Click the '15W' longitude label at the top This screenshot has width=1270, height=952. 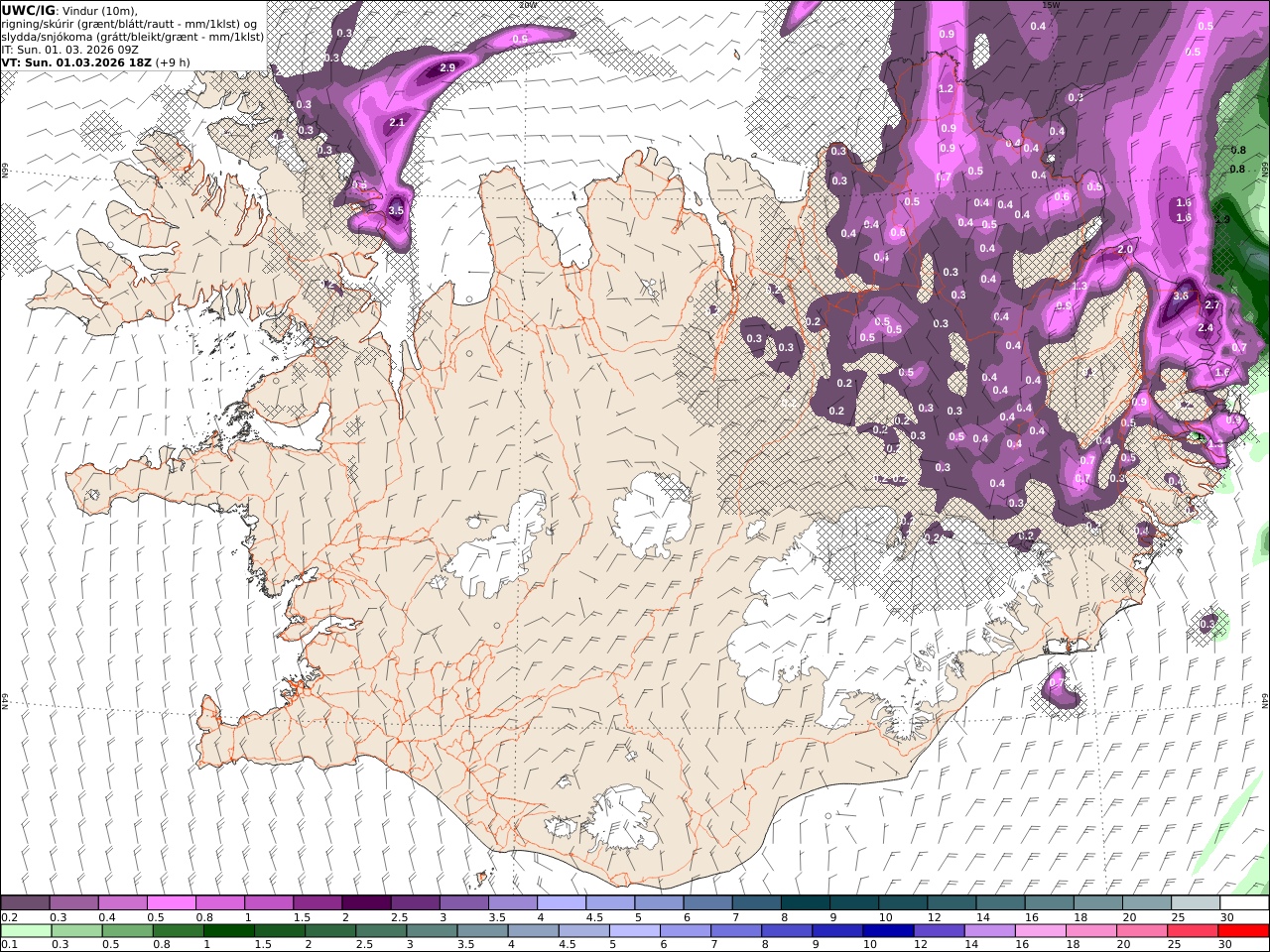(x=1051, y=4)
